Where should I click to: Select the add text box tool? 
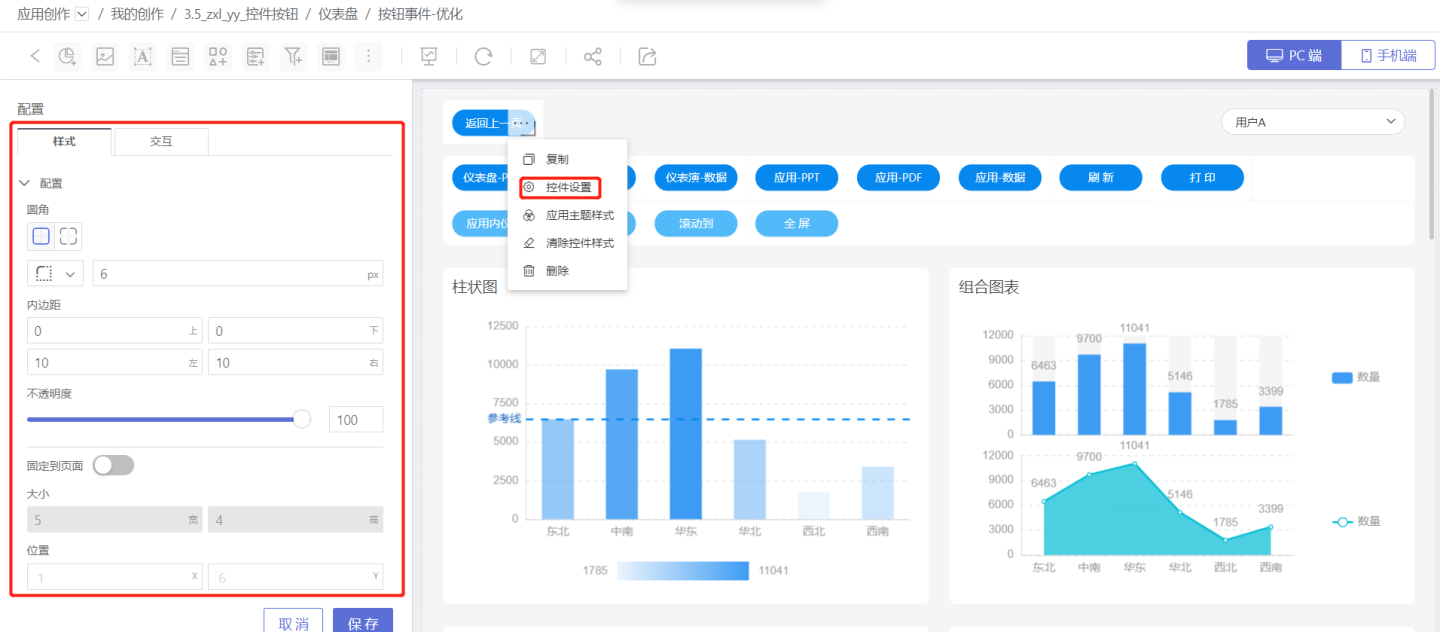click(143, 57)
